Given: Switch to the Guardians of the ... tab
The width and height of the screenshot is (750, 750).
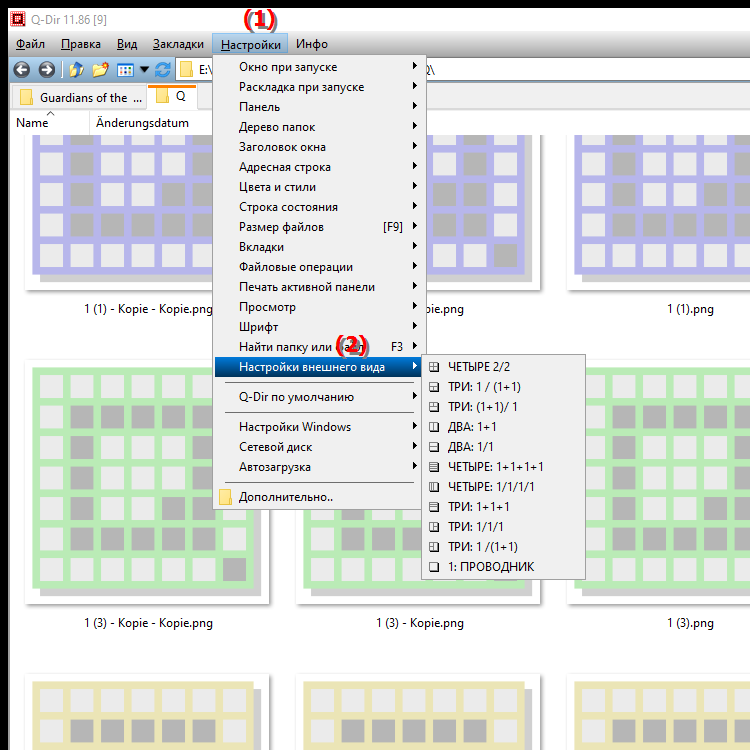Looking at the screenshot, I should (x=80, y=98).
